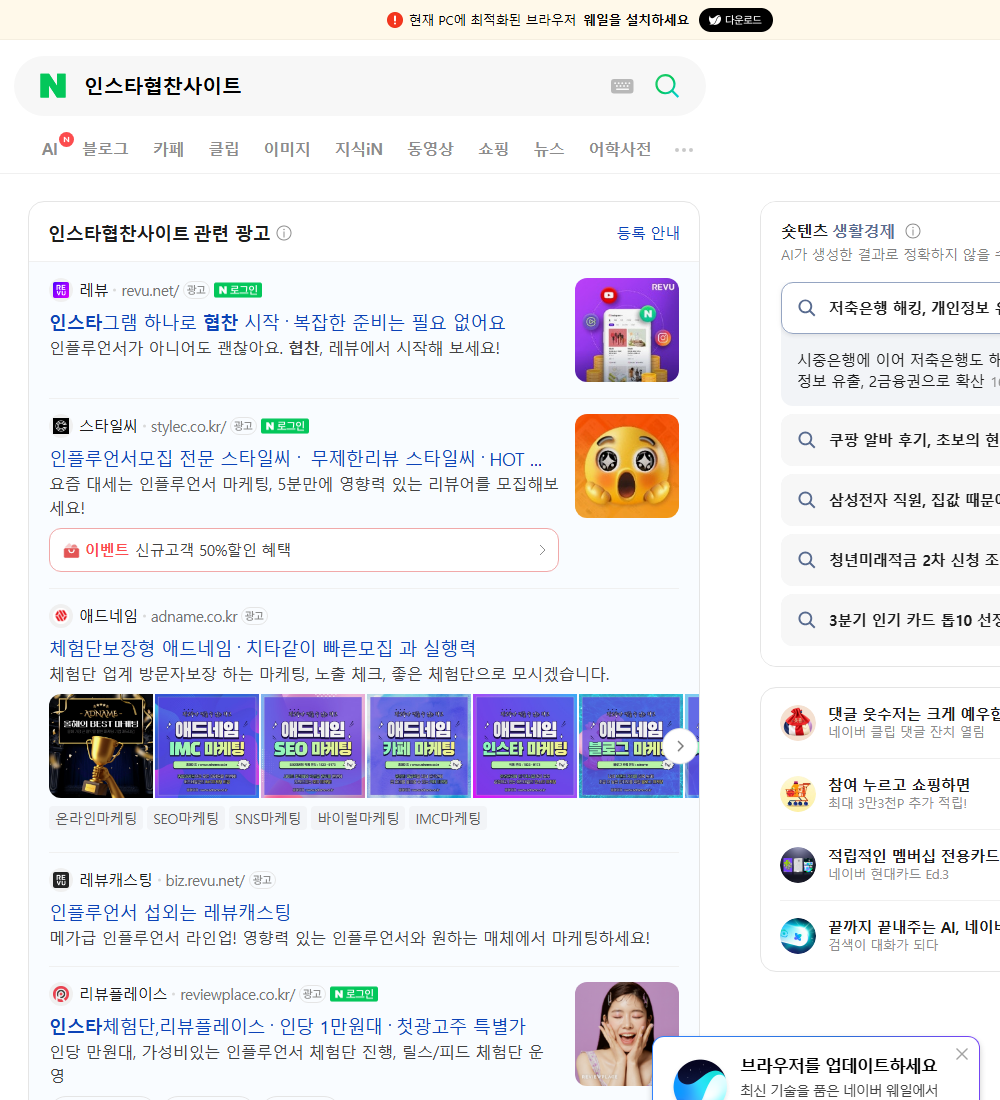1000x1100 pixels.
Task: Switch to the 뉴스 tab
Action: click(549, 149)
